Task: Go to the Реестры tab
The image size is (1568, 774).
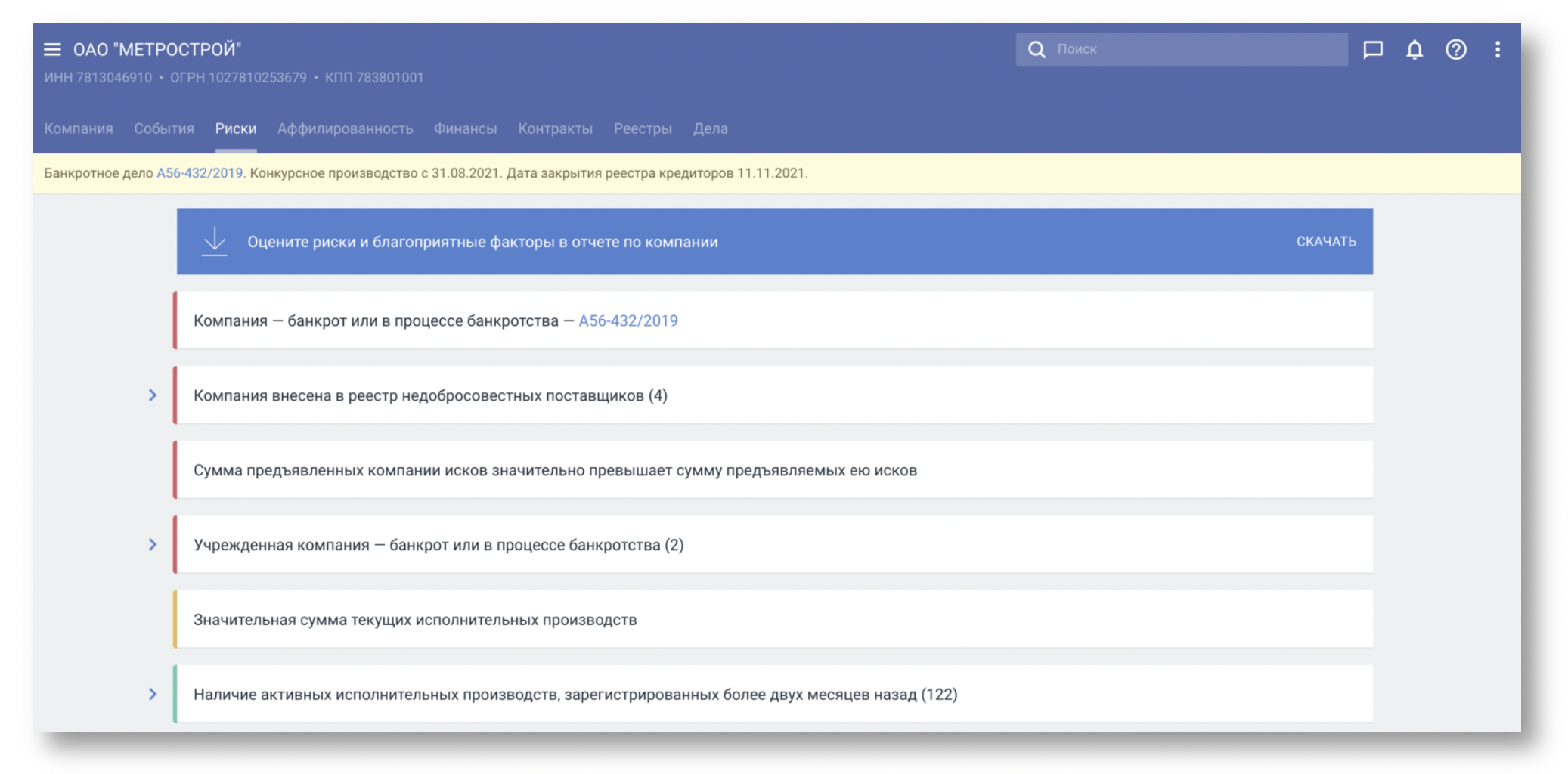Action: [x=643, y=128]
